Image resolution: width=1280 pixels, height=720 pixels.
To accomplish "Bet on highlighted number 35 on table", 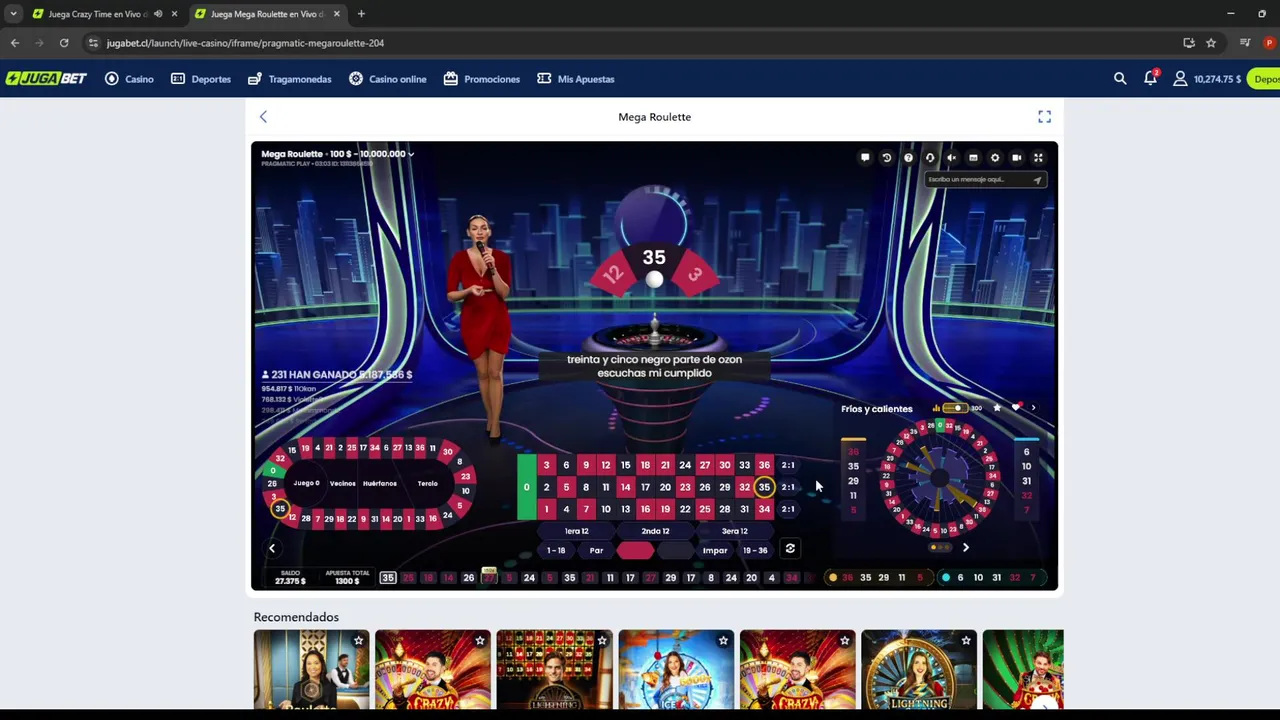I will 764,487.
